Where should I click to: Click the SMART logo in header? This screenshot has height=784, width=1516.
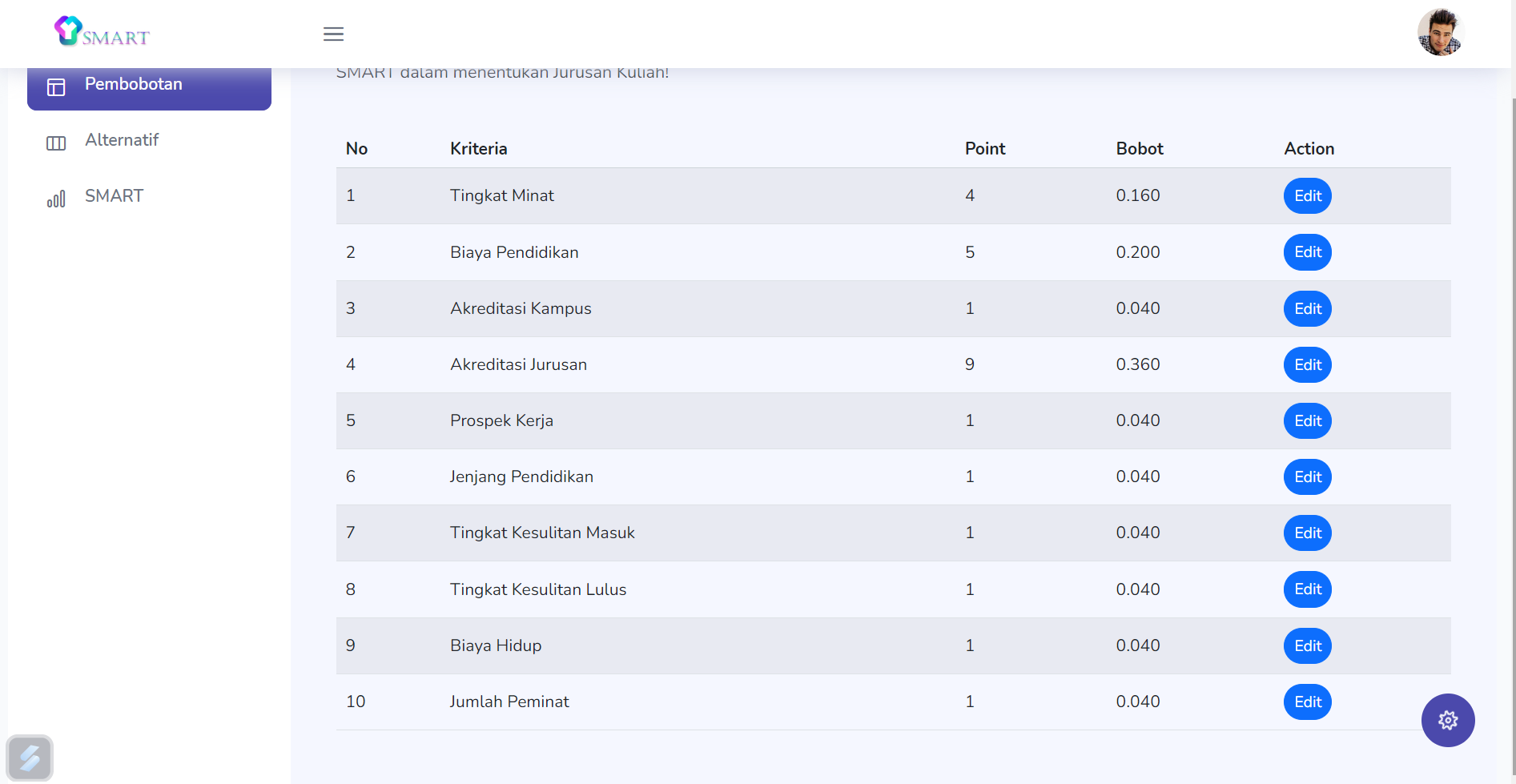(102, 32)
